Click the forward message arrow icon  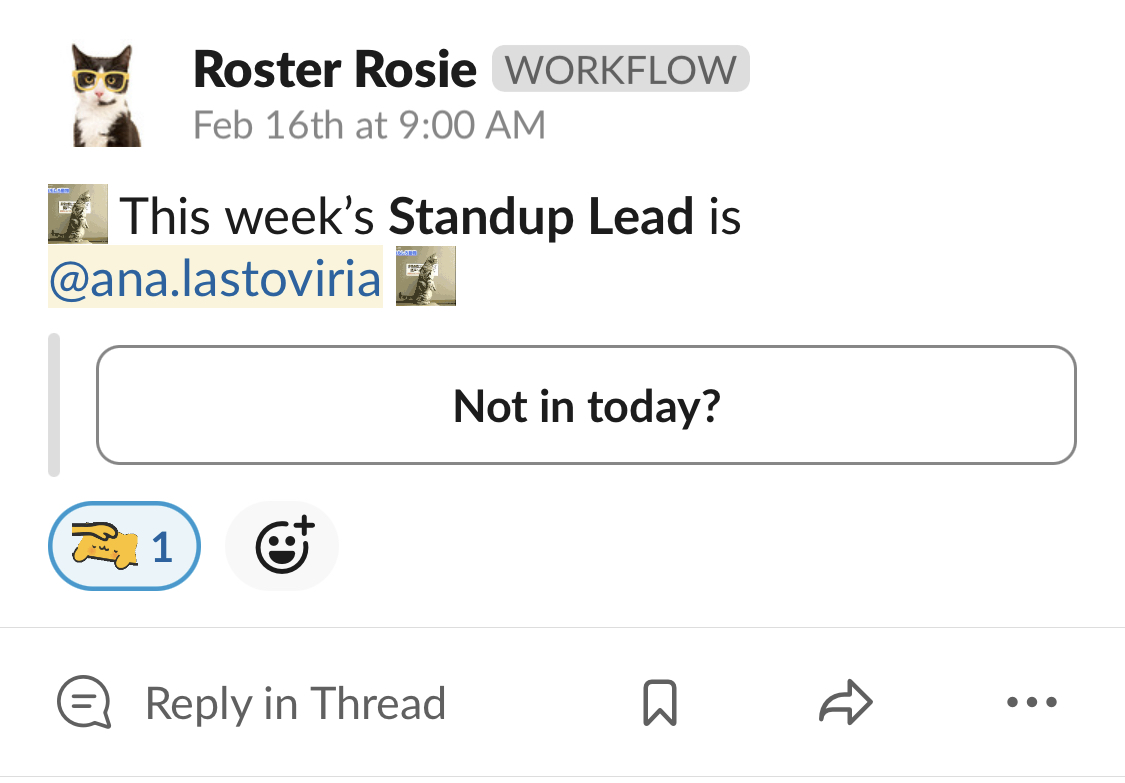[x=846, y=701]
